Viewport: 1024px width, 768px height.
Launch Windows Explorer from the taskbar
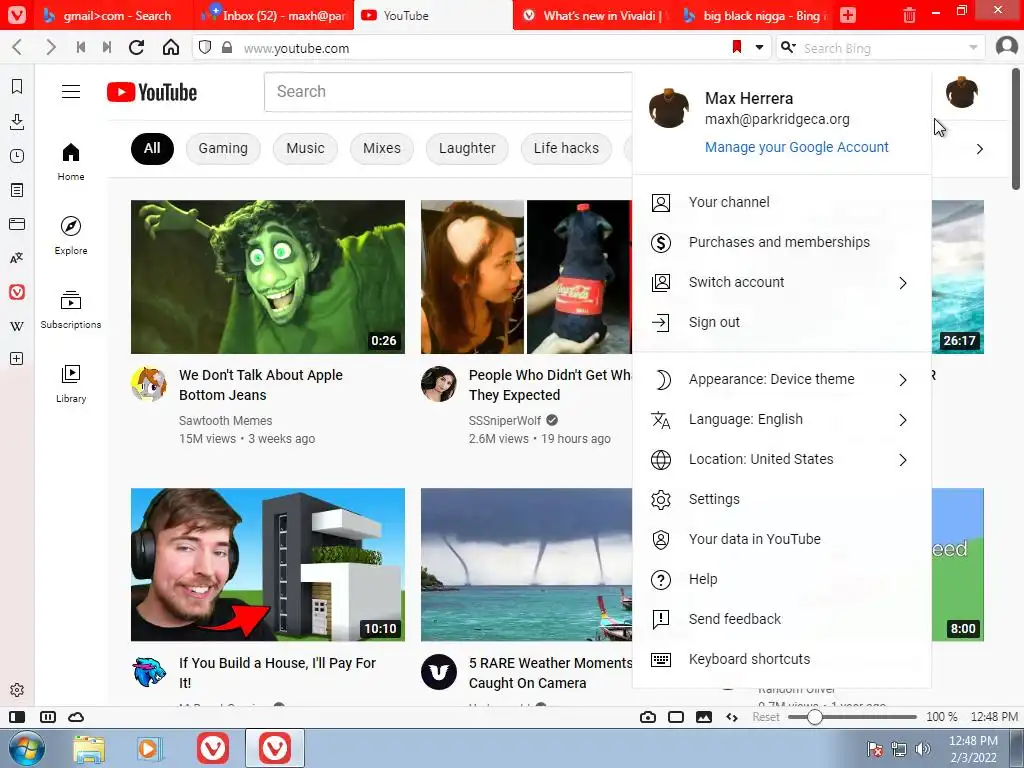pyautogui.click(x=89, y=749)
